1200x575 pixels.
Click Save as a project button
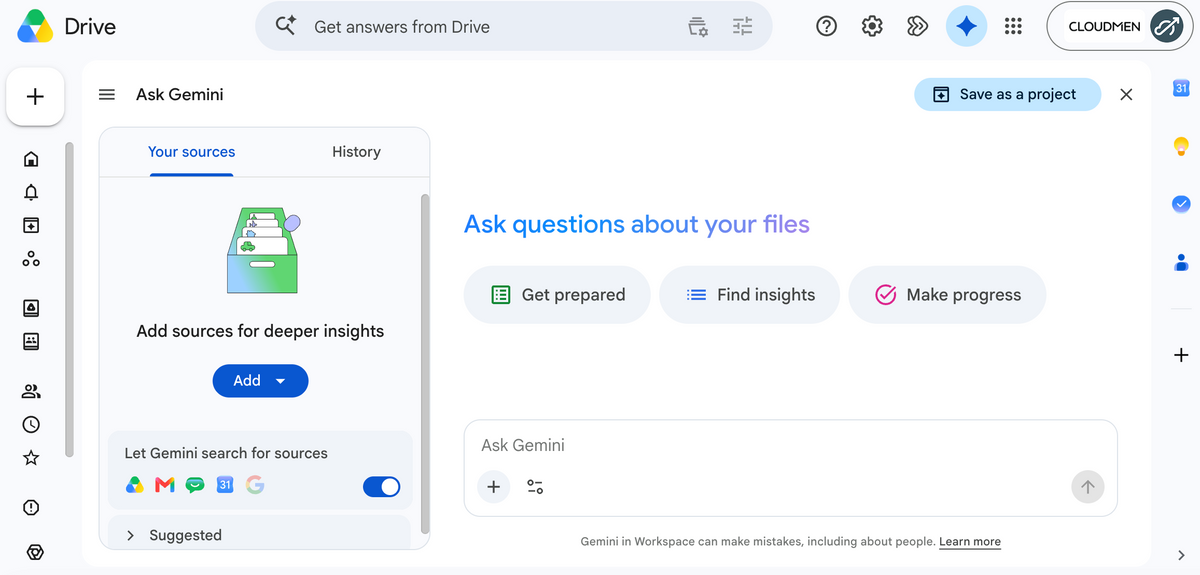pos(1007,94)
